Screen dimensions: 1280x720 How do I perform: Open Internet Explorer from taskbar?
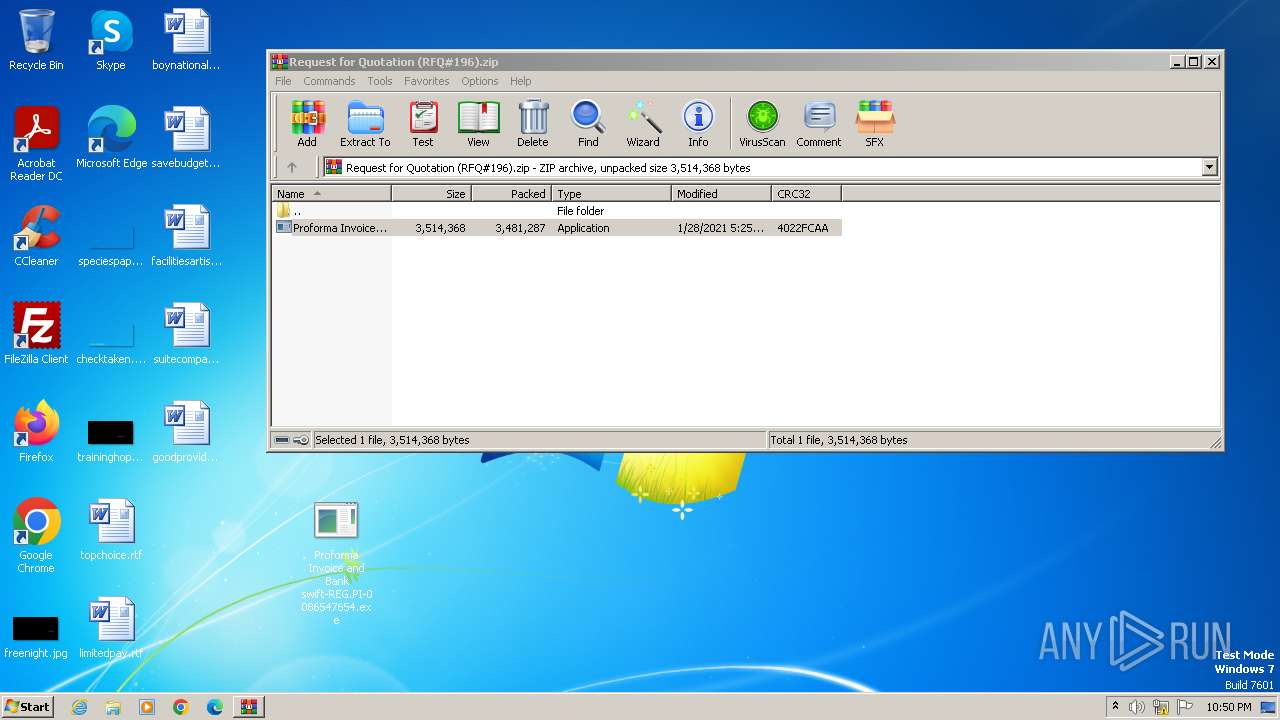pos(79,707)
